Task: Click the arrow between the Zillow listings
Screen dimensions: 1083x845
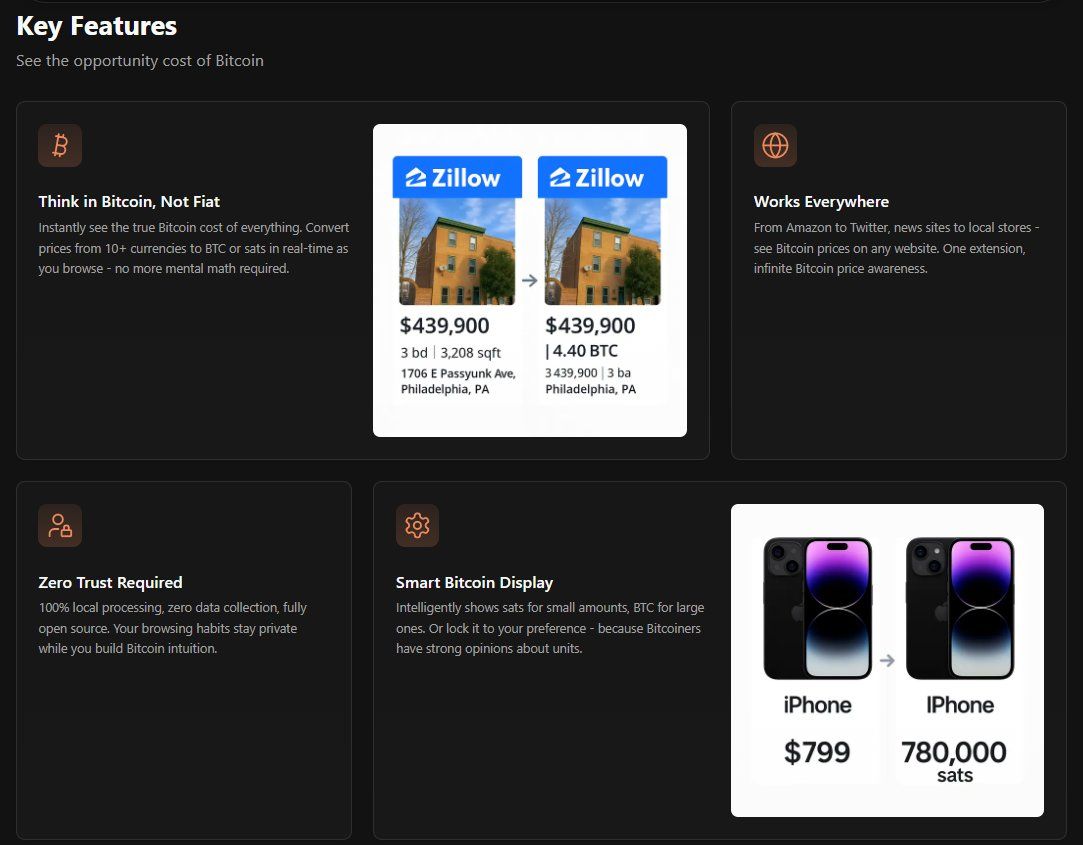Action: [x=530, y=281]
